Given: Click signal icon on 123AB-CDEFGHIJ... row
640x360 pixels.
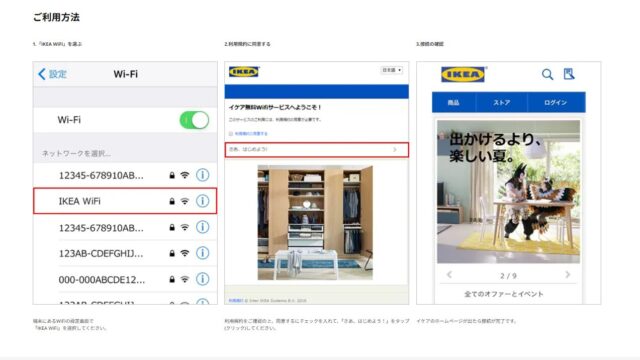Looking at the screenshot, I should tap(185, 253).
